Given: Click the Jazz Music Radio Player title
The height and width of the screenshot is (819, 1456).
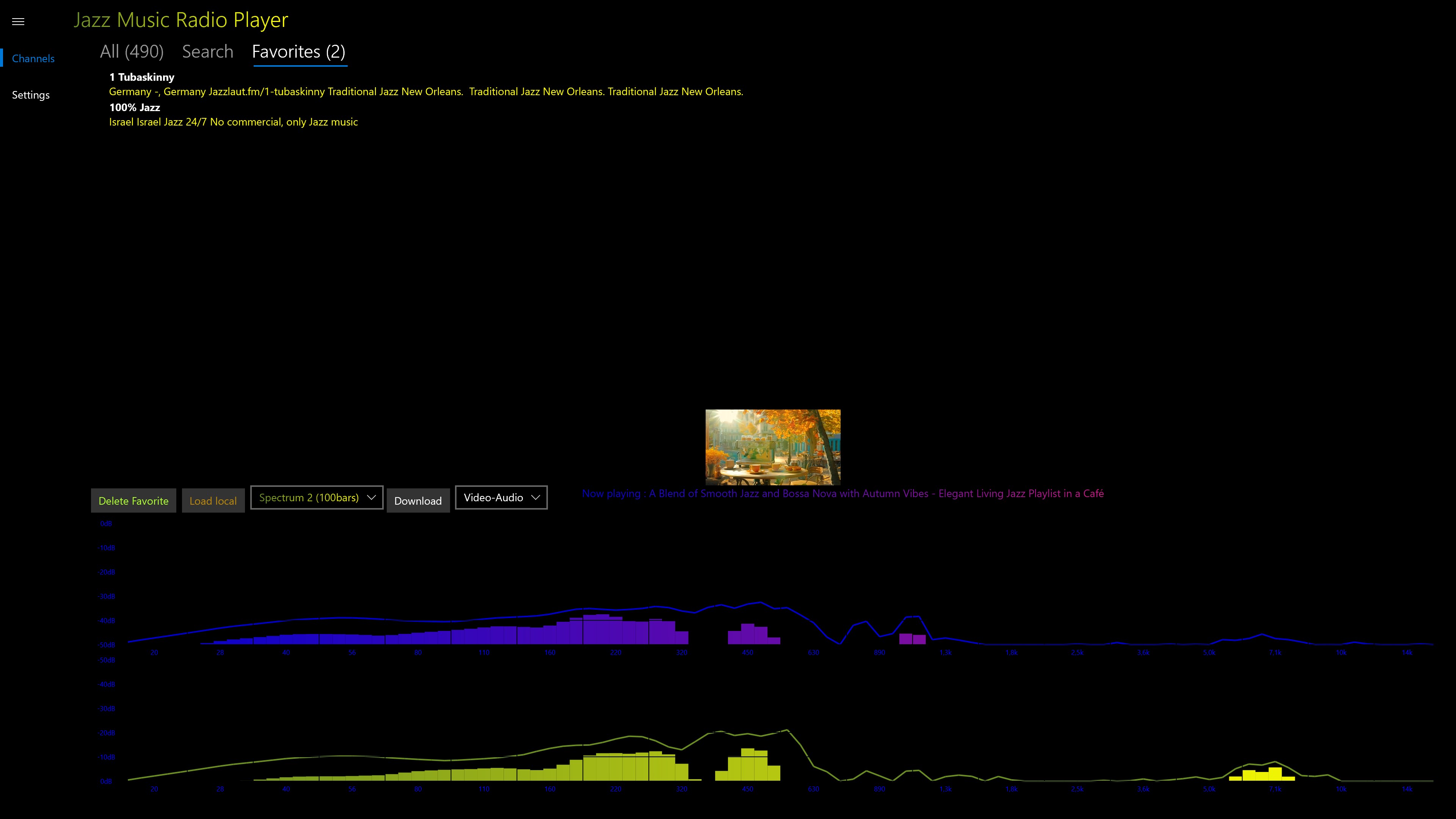Looking at the screenshot, I should coord(181,20).
